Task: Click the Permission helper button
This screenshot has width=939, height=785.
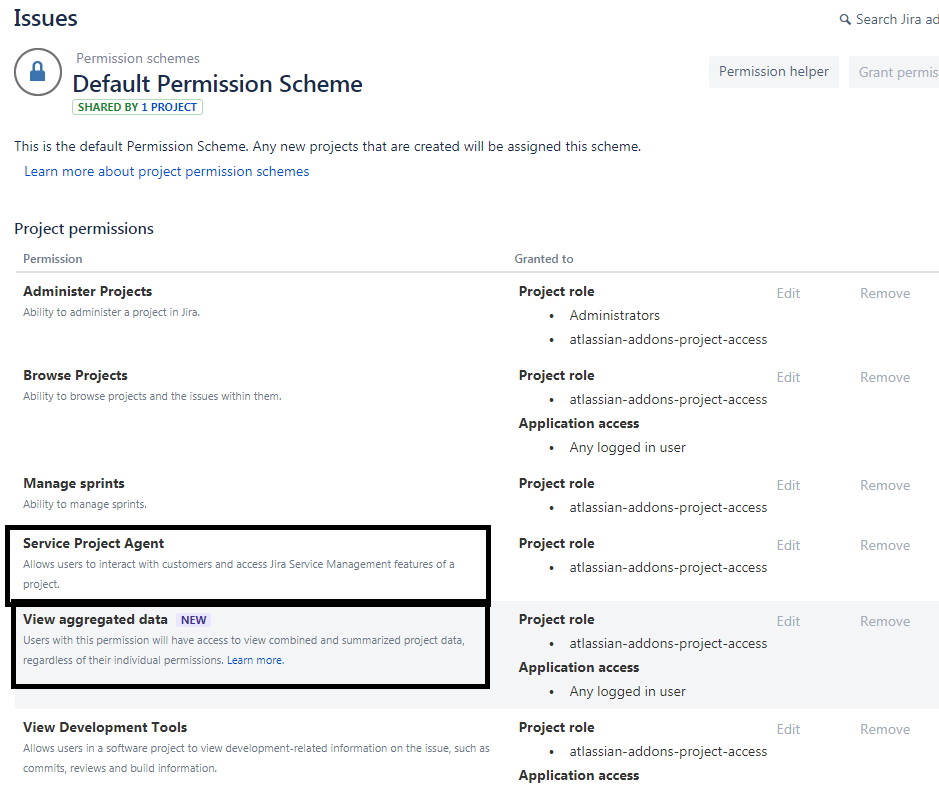Action: tap(773, 72)
